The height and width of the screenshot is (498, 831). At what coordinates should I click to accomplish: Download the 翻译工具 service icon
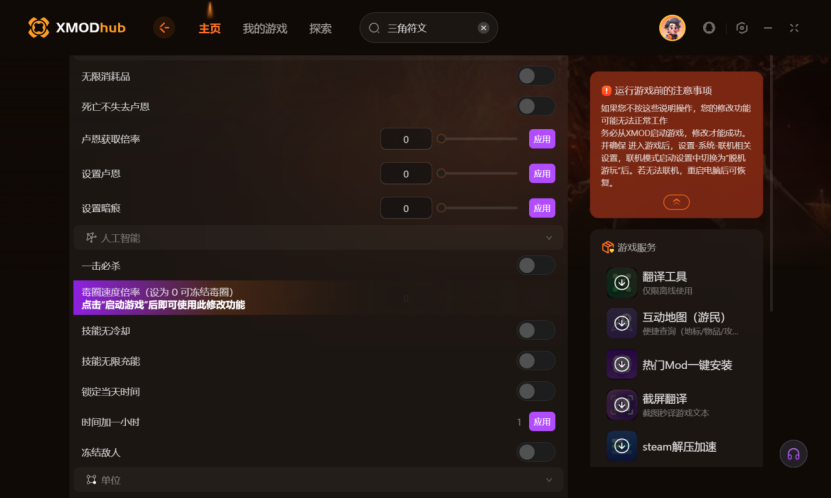[622, 283]
